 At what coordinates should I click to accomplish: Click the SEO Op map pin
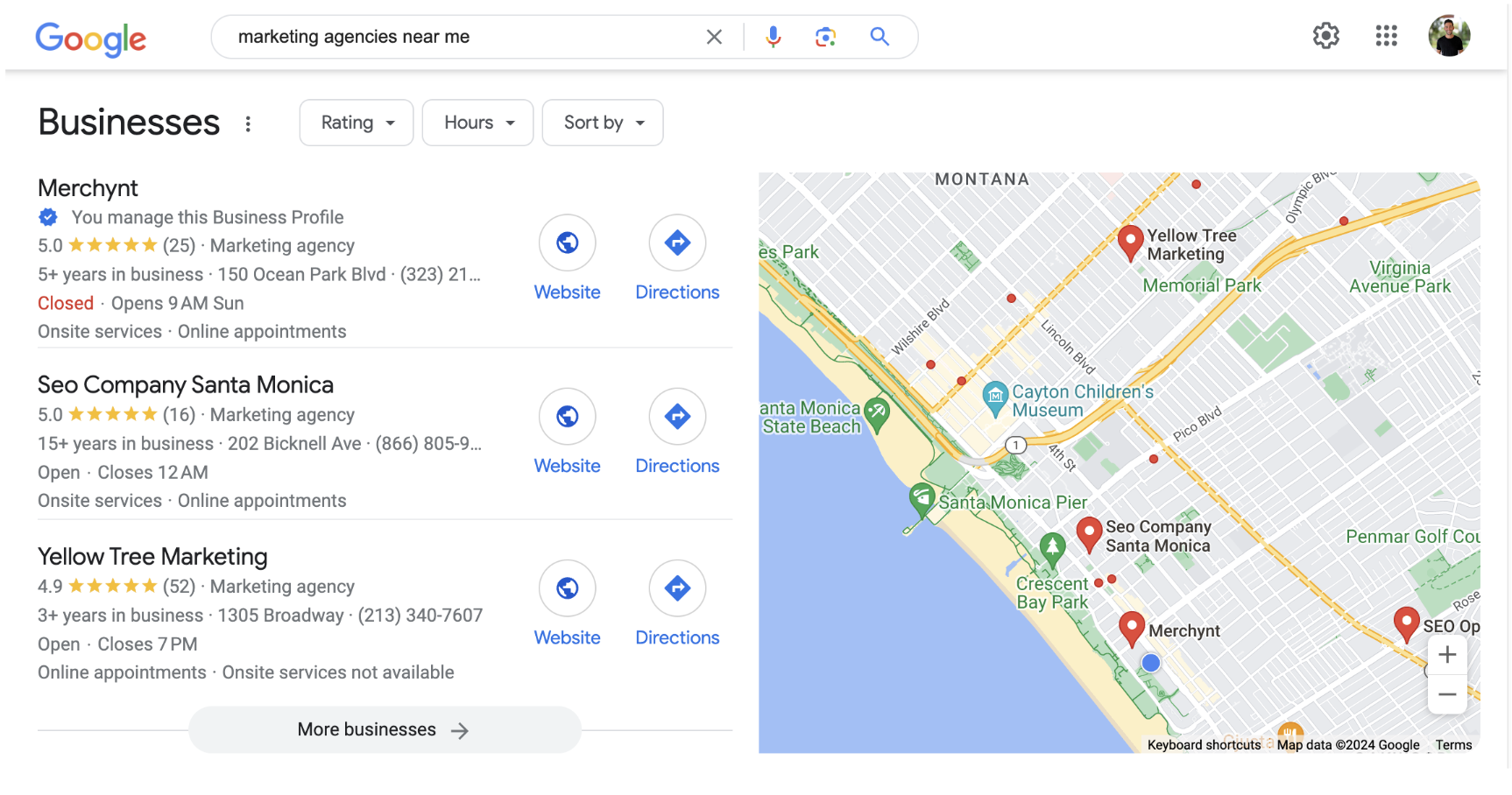click(x=1407, y=625)
